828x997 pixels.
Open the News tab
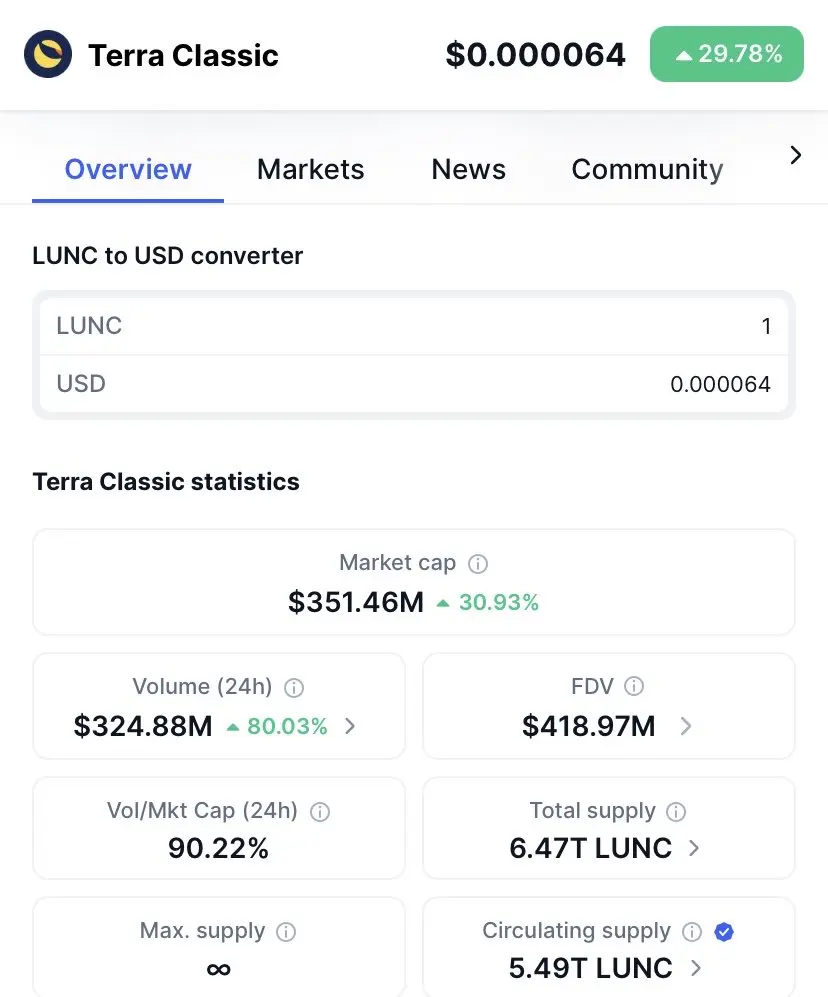point(468,169)
